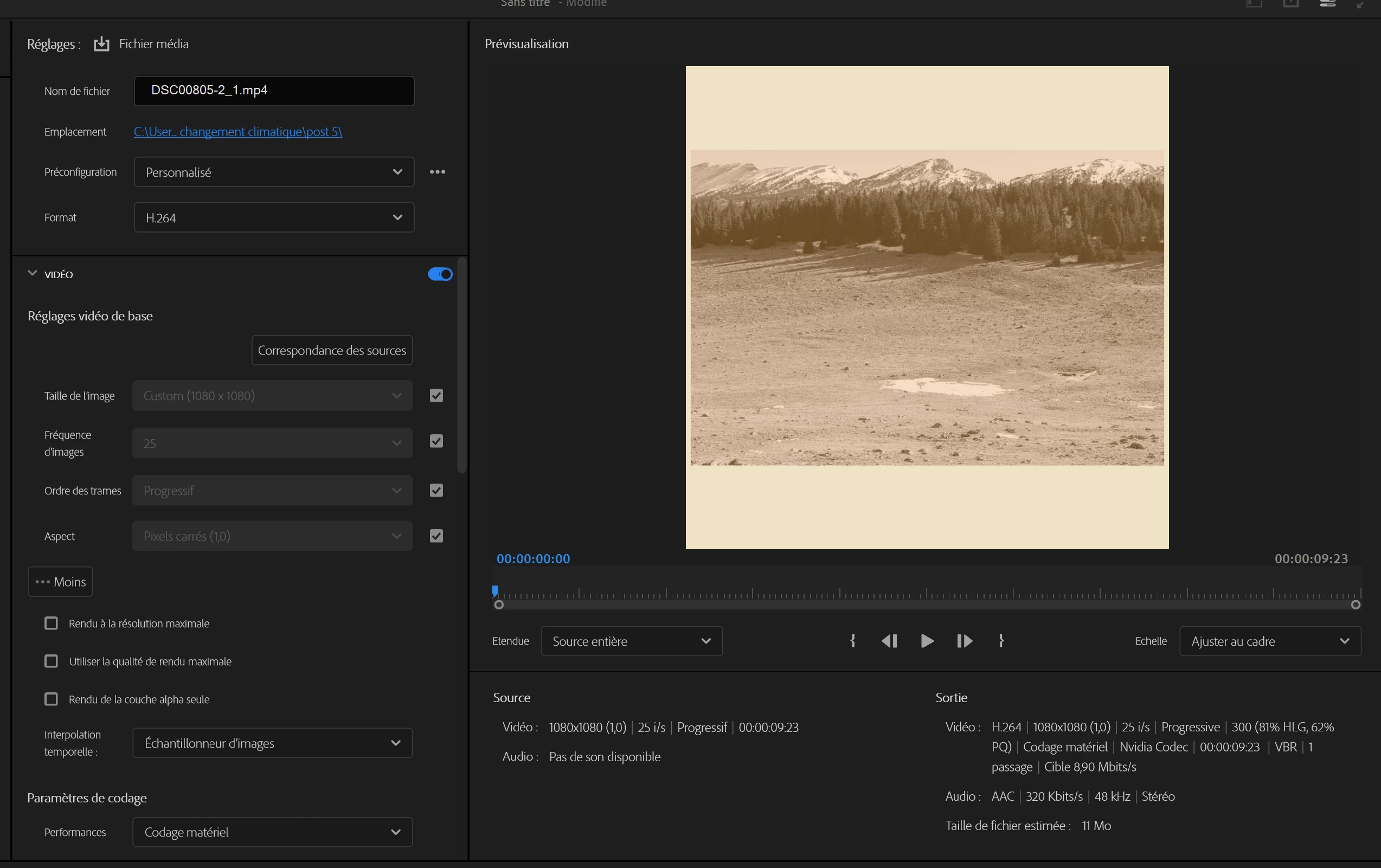Set the in point bracket marker

(x=853, y=641)
